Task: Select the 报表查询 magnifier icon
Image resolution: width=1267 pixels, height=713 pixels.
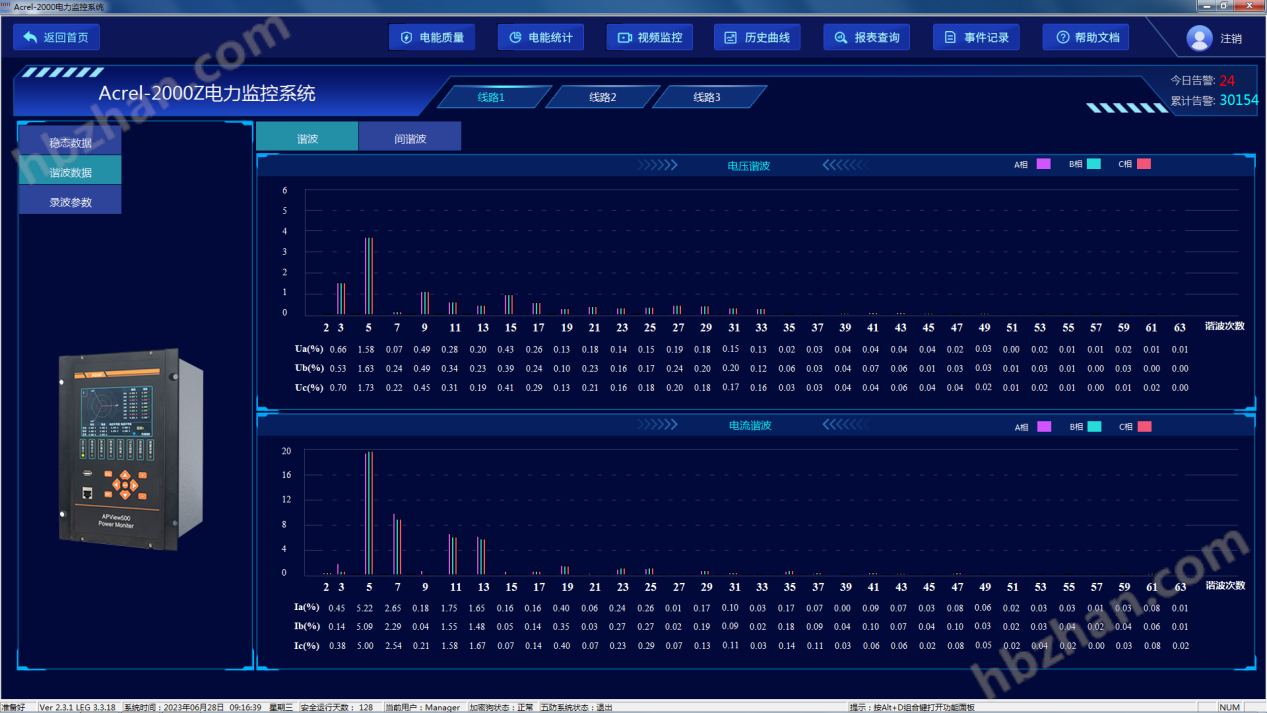Action: (x=841, y=38)
